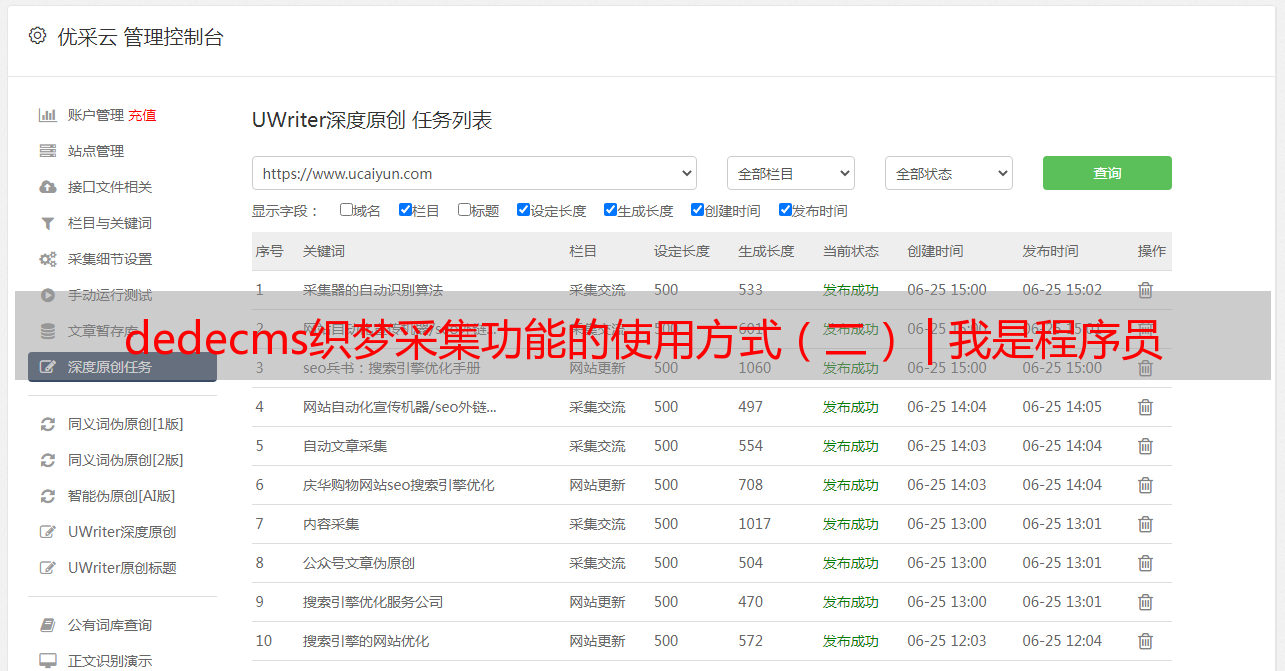Viewport: 1285px width, 671px height.
Task: Click the keyword 搜索引擎的网站优化
Action: click(x=366, y=641)
